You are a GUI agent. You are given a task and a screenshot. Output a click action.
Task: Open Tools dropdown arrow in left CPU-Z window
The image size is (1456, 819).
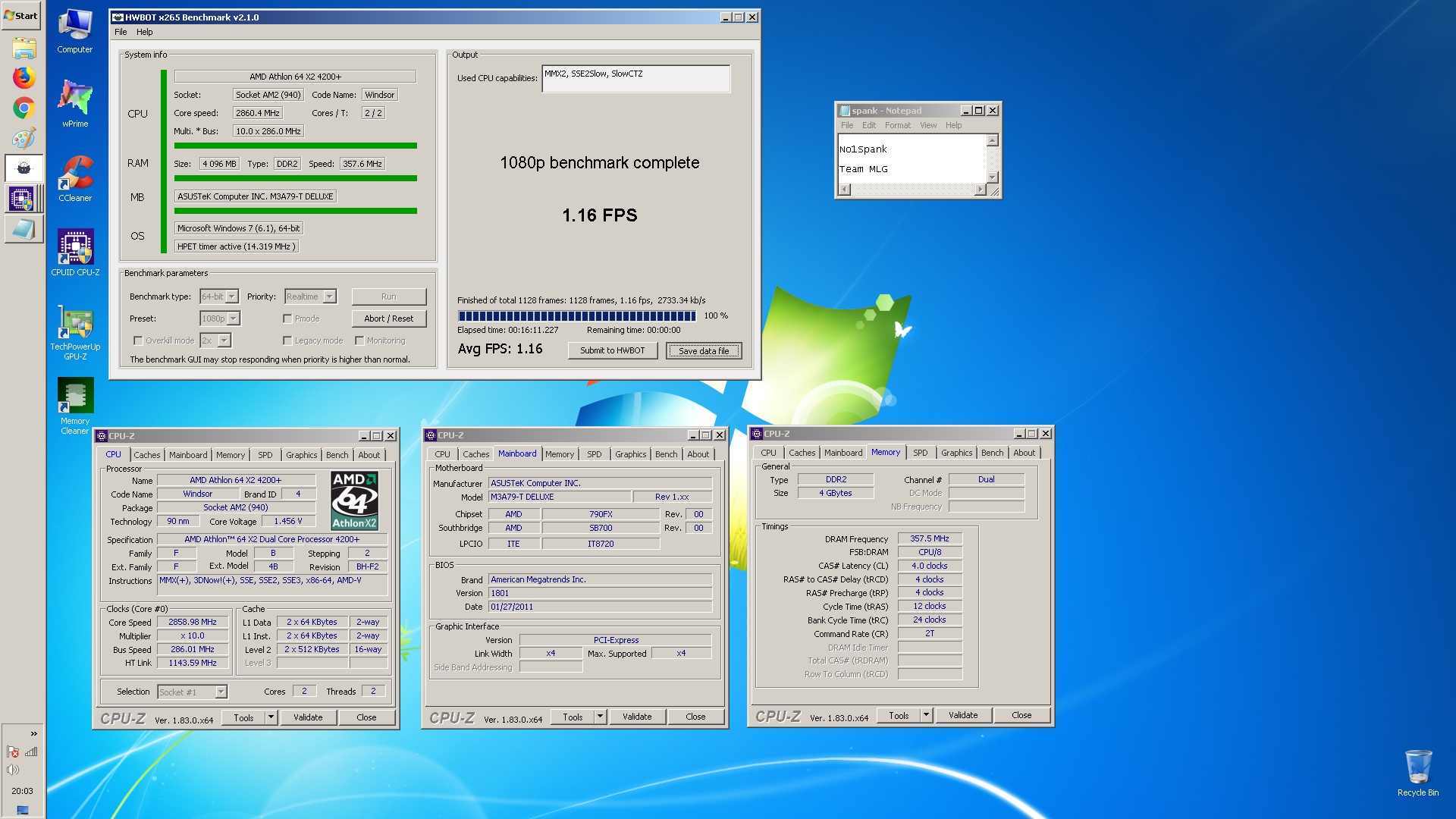click(x=271, y=717)
